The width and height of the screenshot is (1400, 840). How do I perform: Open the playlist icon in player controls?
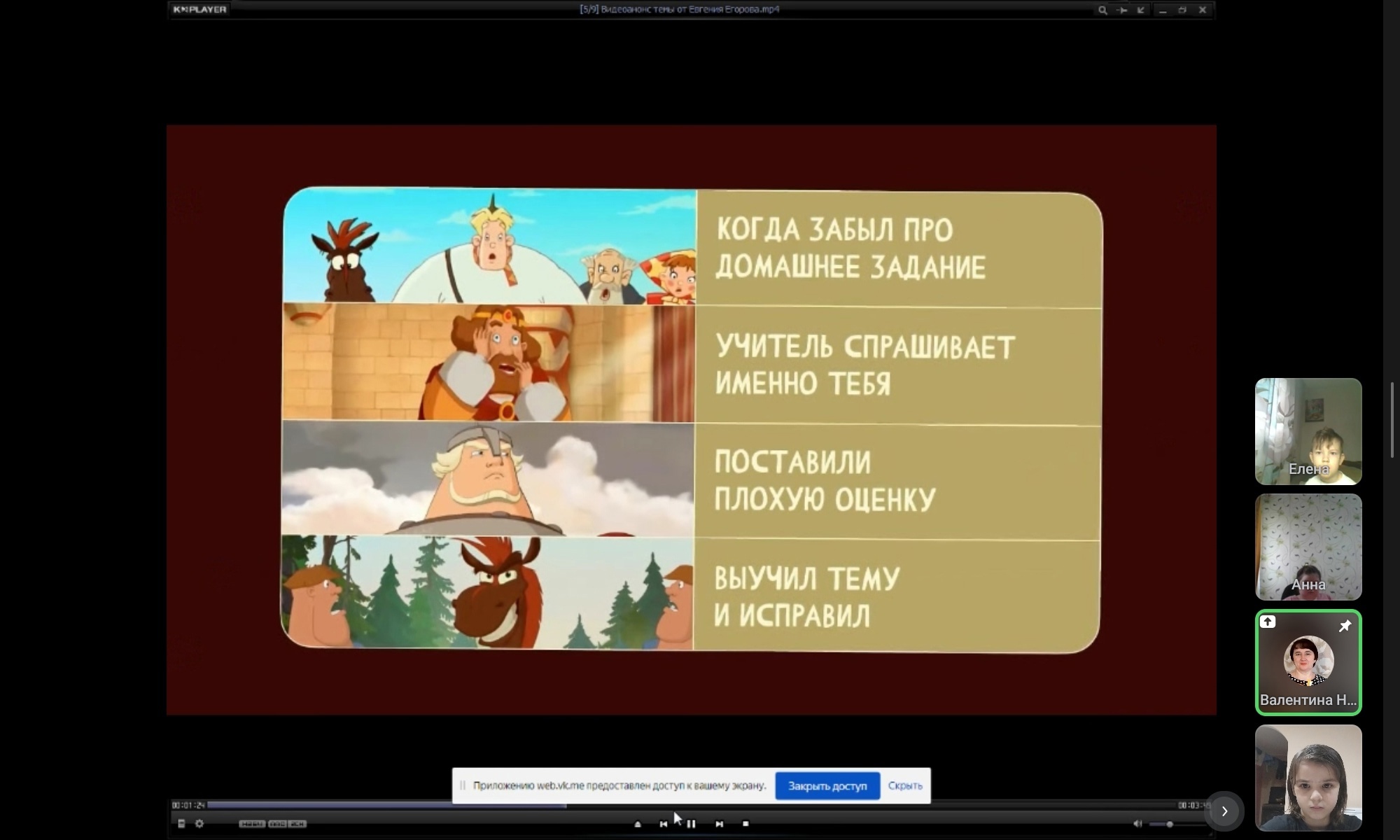point(181,824)
